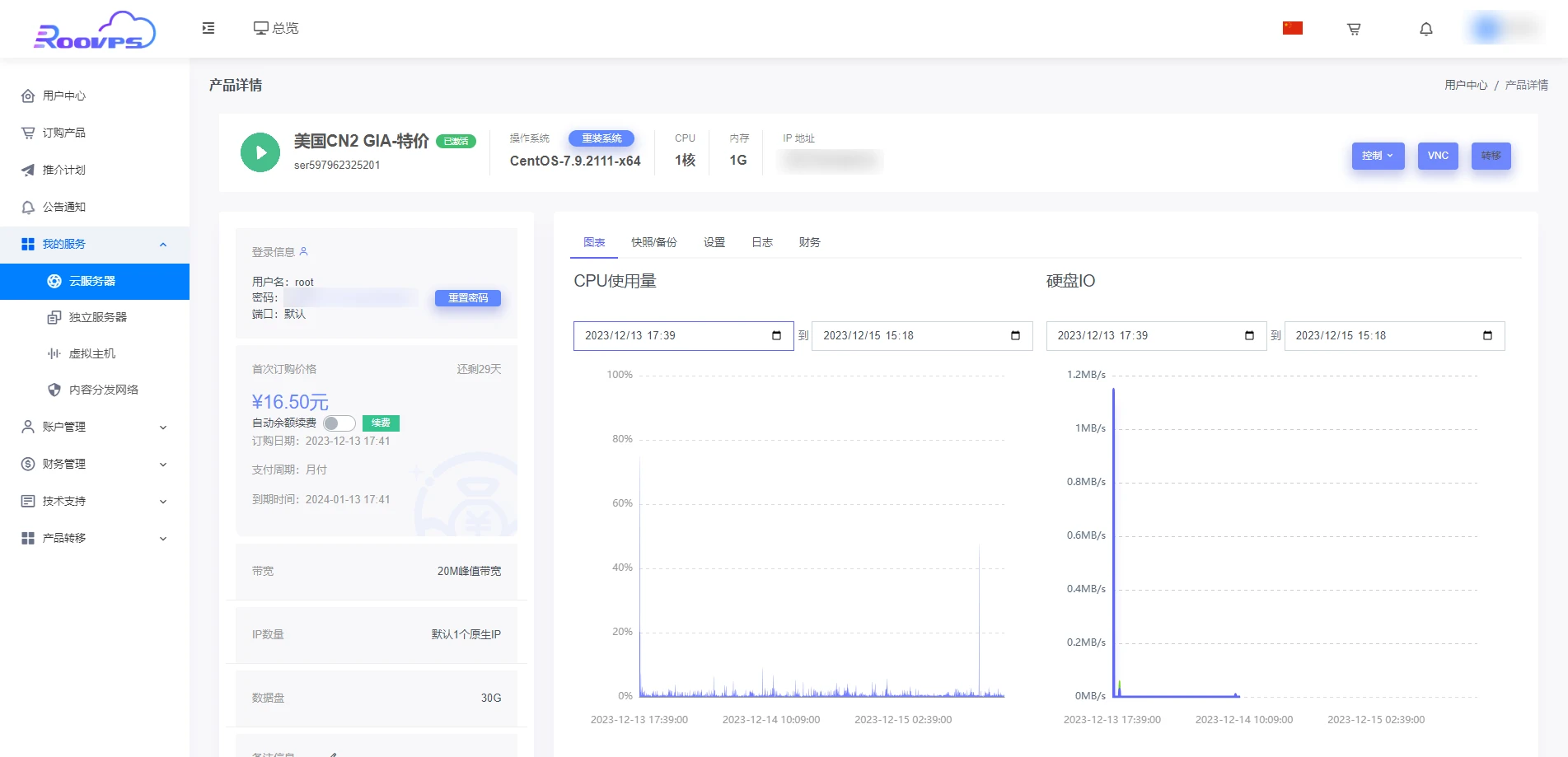This screenshot has width=1568, height=757.
Task: Click the RooVPS logo
Action: click(94, 30)
